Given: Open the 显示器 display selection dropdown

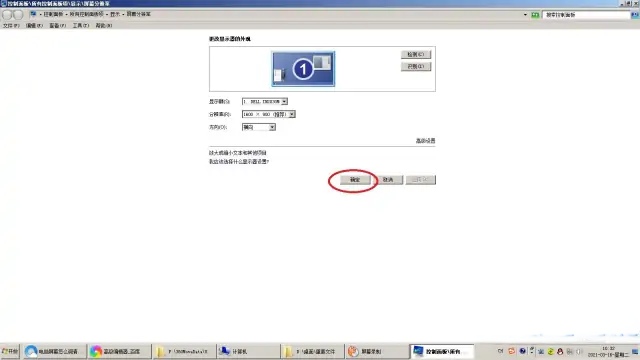Looking at the screenshot, I should [265, 101].
